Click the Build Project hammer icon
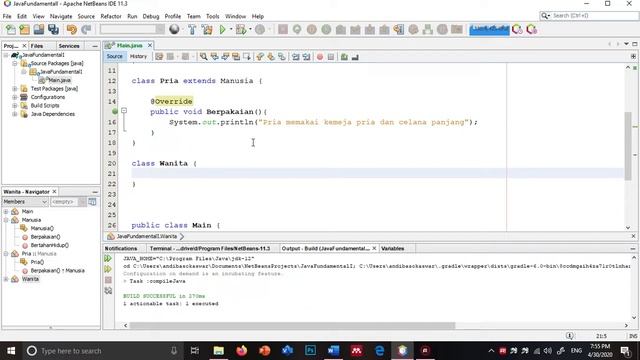Viewport: 640px width, 360px height. pos(192,29)
